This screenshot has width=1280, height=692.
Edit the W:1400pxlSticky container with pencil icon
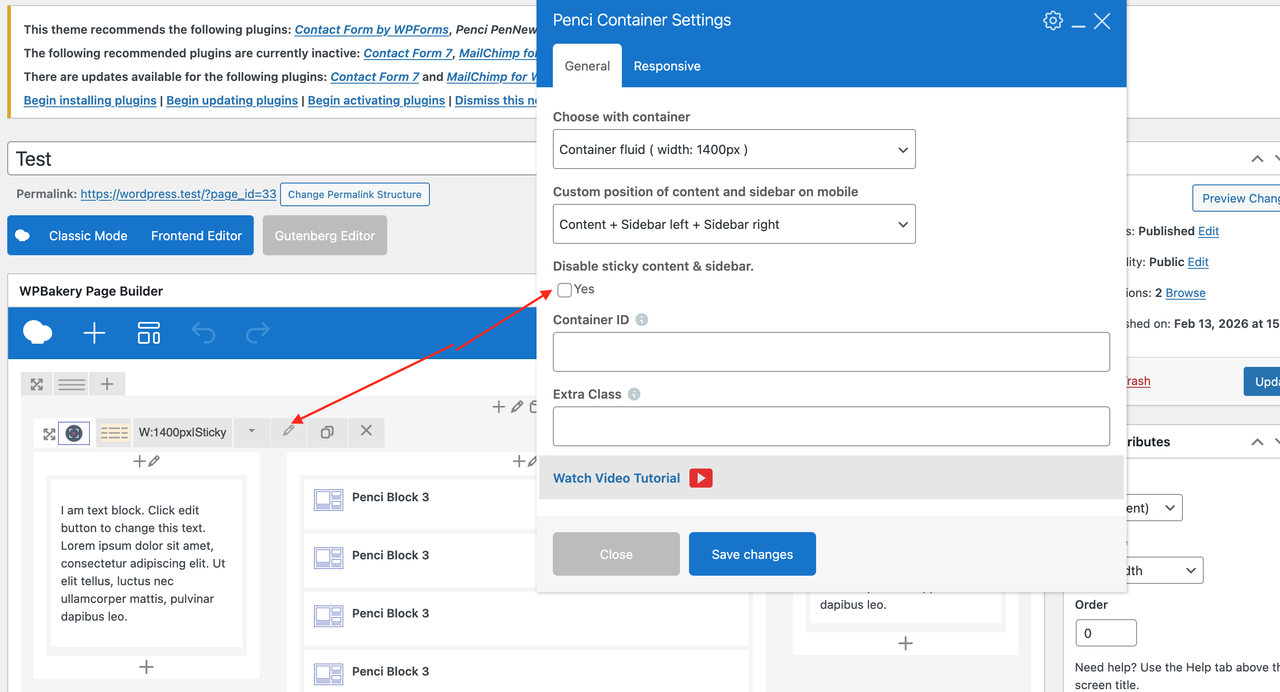[289, 431]
